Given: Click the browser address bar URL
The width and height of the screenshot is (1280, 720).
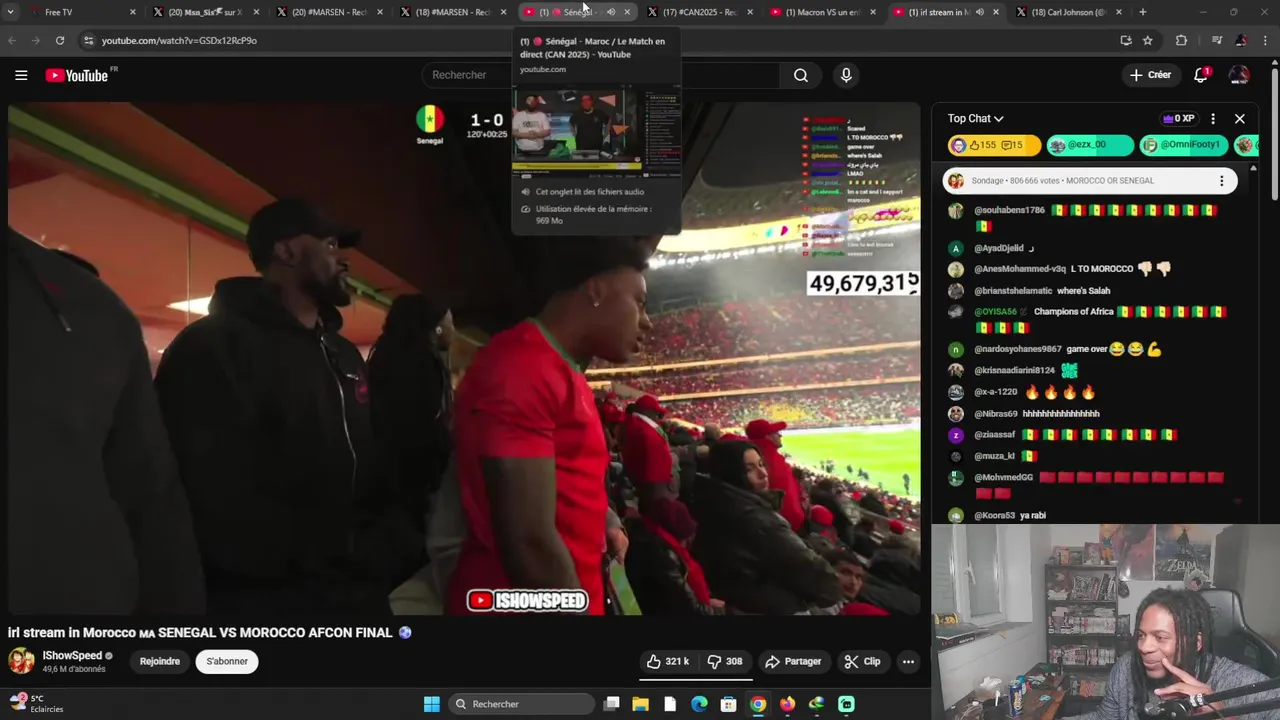Looking at the screenshot, I should pyautogui.click(x=179, y=41).
